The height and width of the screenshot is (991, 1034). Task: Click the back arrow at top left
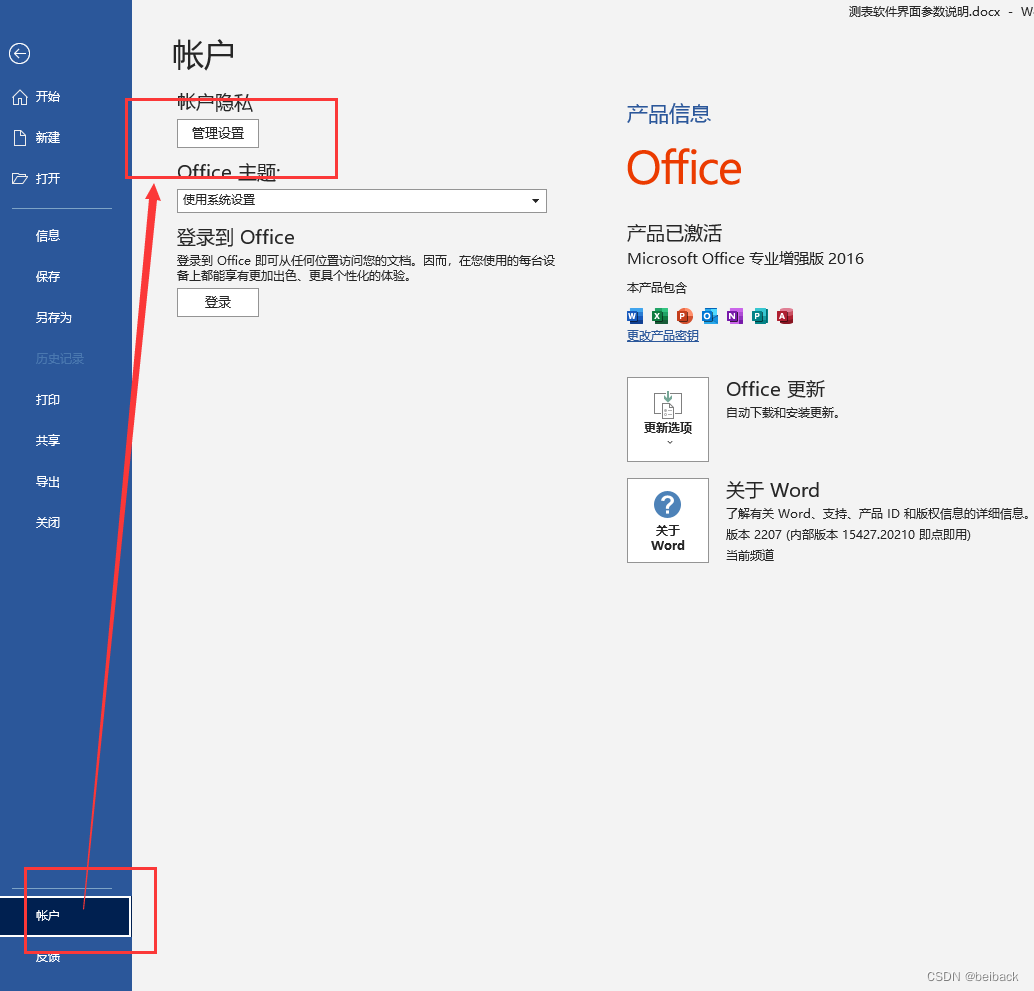point(19,54)
